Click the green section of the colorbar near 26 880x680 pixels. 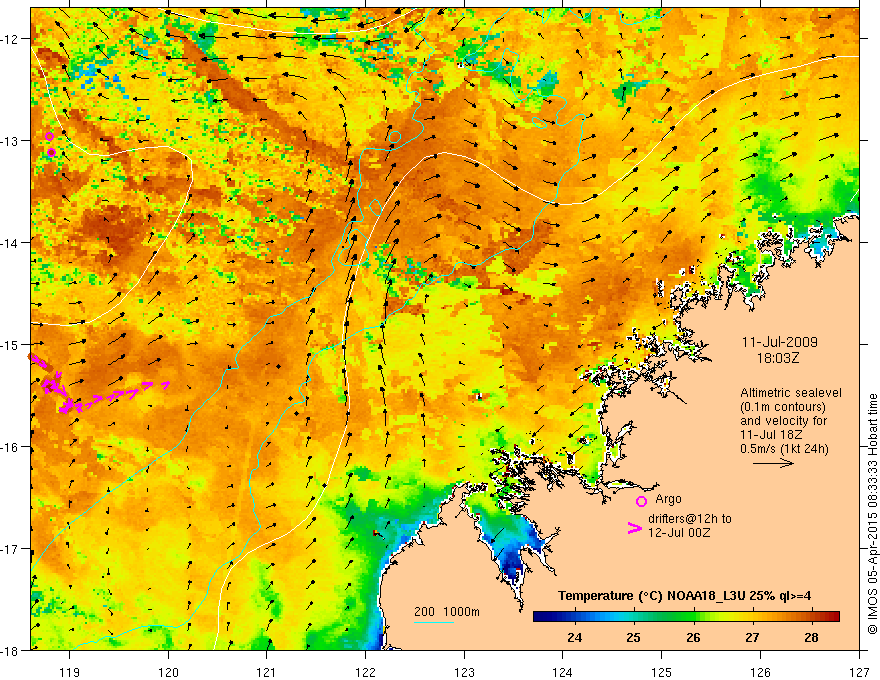688,617
